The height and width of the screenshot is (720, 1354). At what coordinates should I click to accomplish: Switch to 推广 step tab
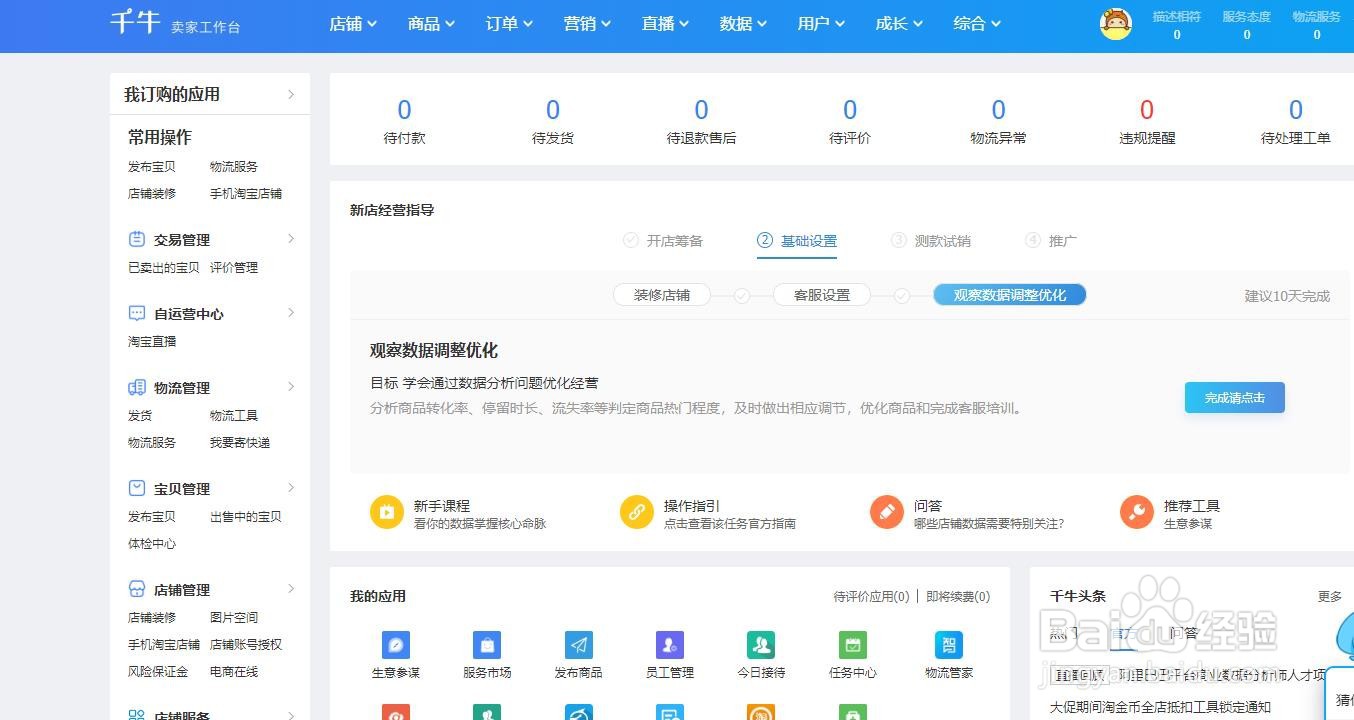click(x=1052, y=241)
